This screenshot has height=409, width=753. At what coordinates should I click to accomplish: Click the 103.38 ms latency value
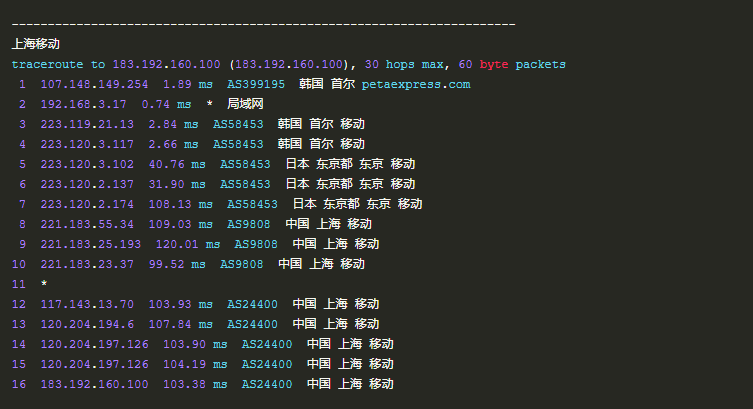coord(195,384)
